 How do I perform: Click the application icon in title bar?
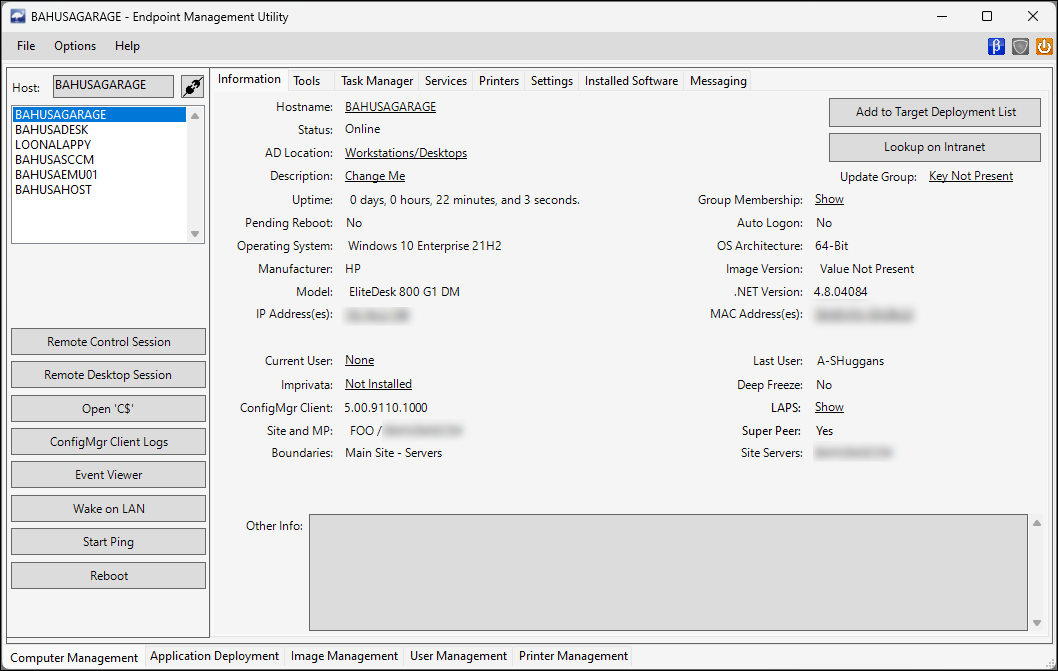tap(18, 17)
